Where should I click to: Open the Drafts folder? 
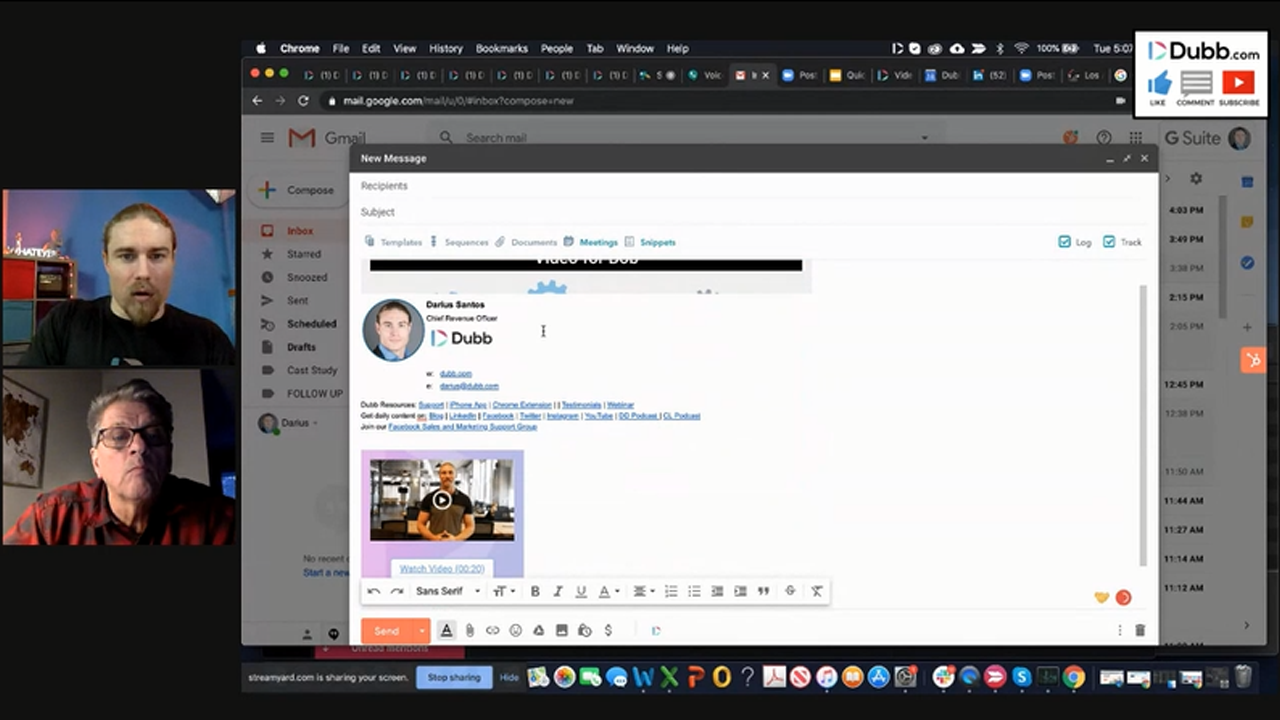point(300,347)
